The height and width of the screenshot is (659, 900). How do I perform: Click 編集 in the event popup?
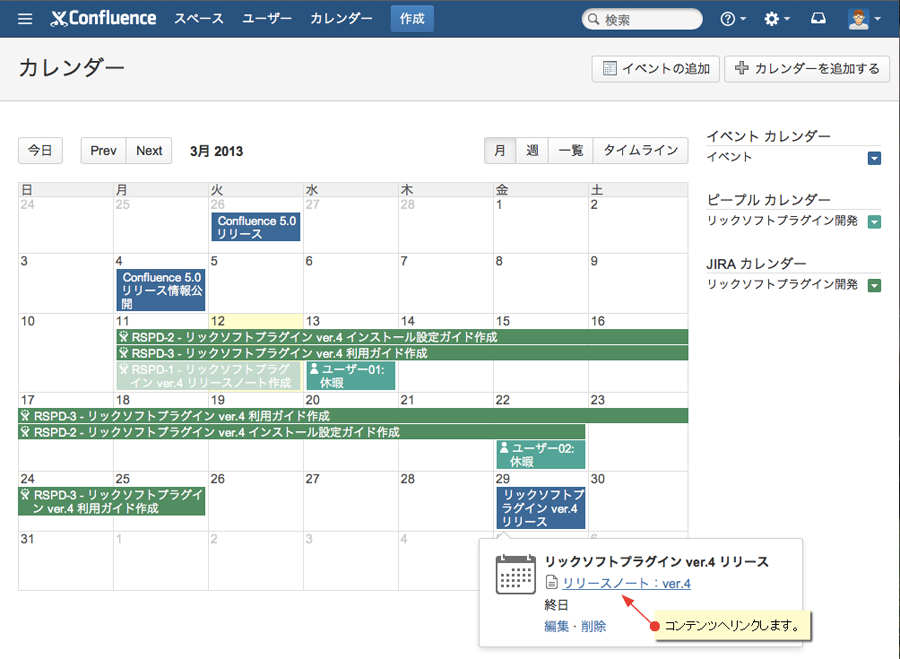pyautogui.click(x=556, y=626)
